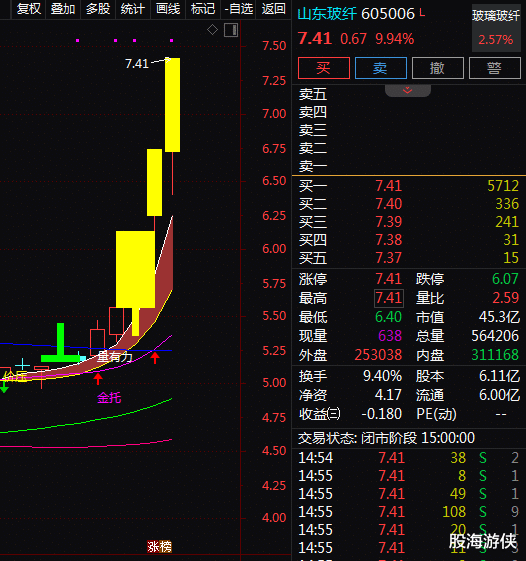Select the 叠加 overlay toolbar item

(63, 9)
